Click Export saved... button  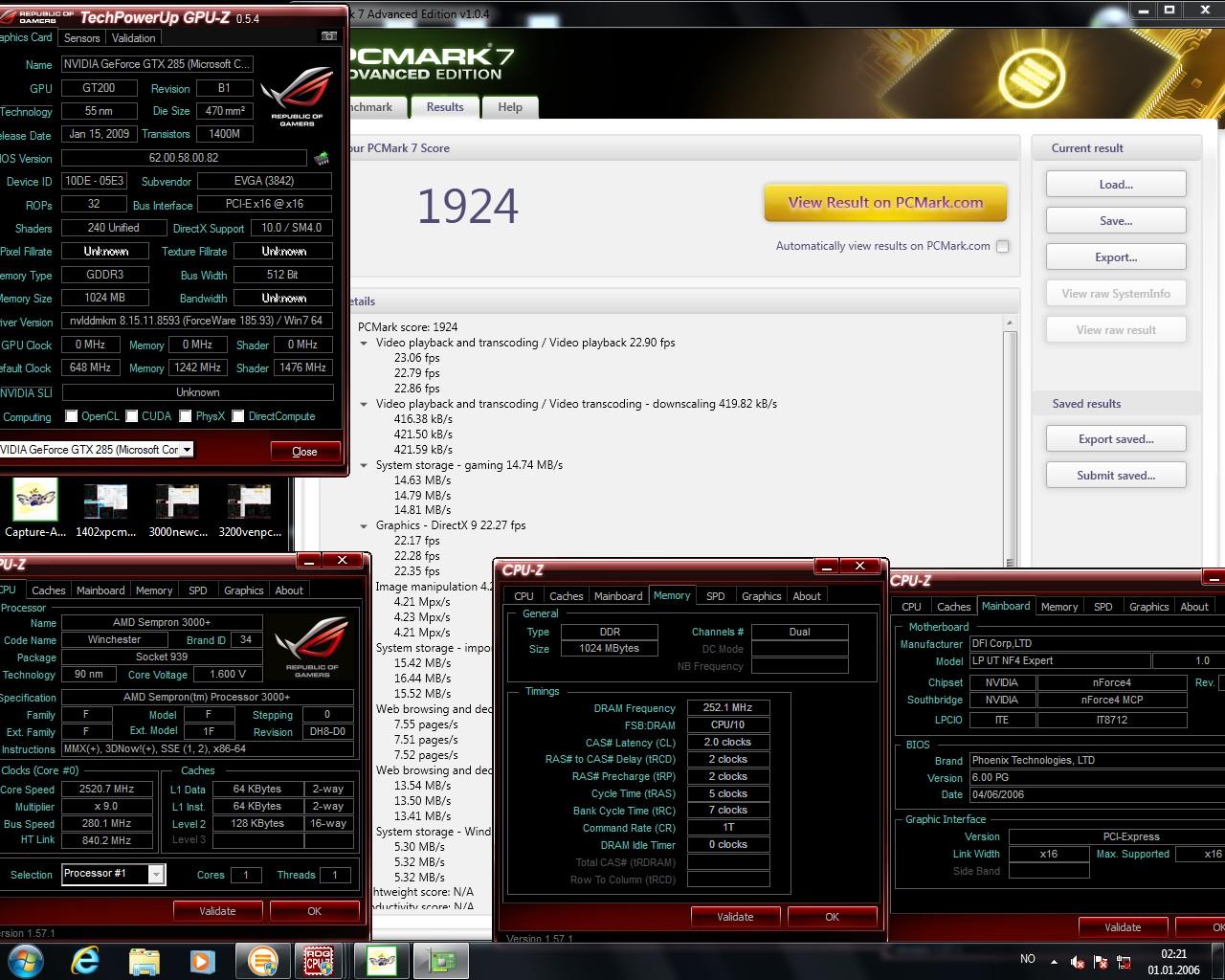(x=1116, y=439)
